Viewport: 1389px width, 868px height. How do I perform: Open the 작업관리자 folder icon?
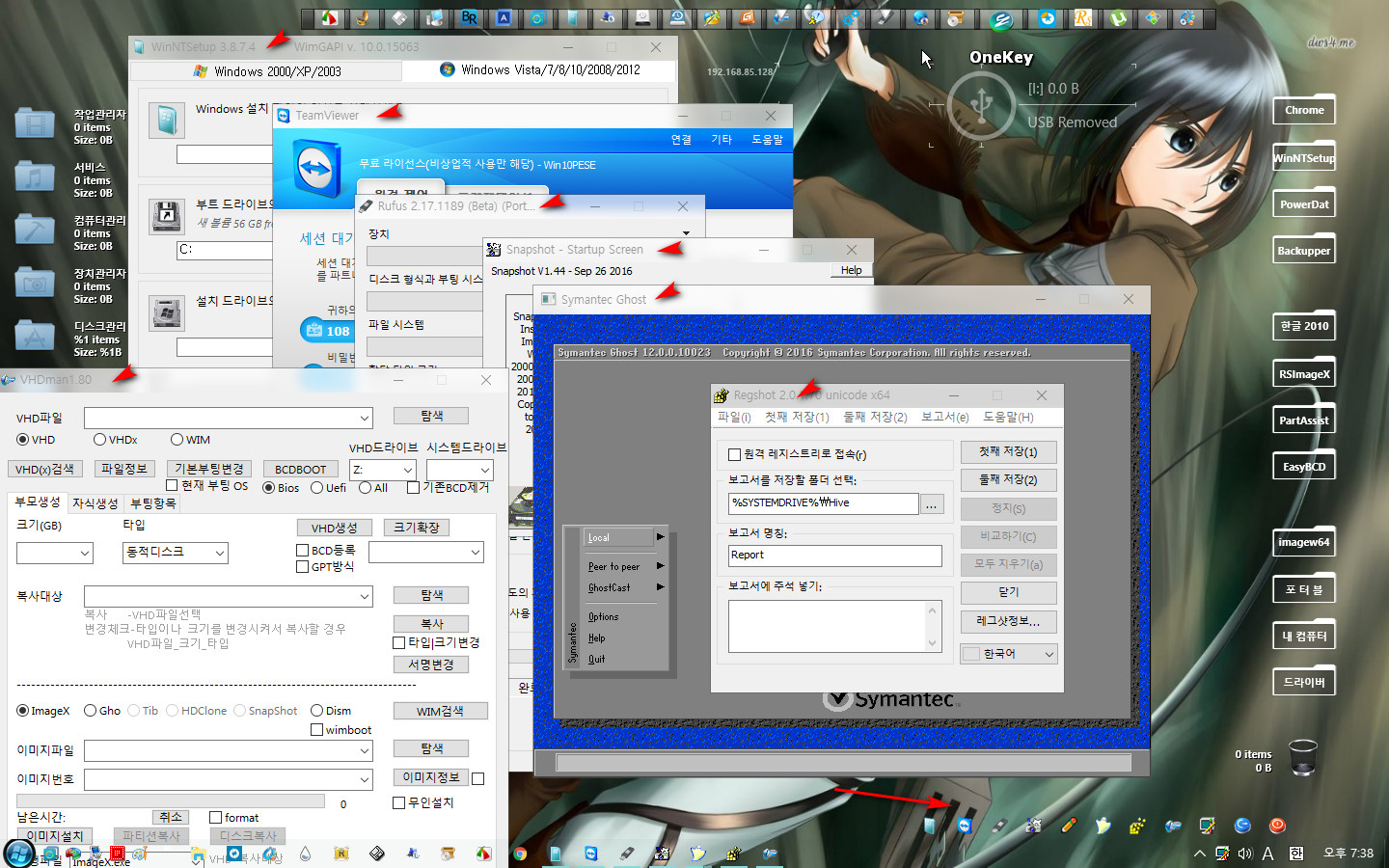point(35,123)
